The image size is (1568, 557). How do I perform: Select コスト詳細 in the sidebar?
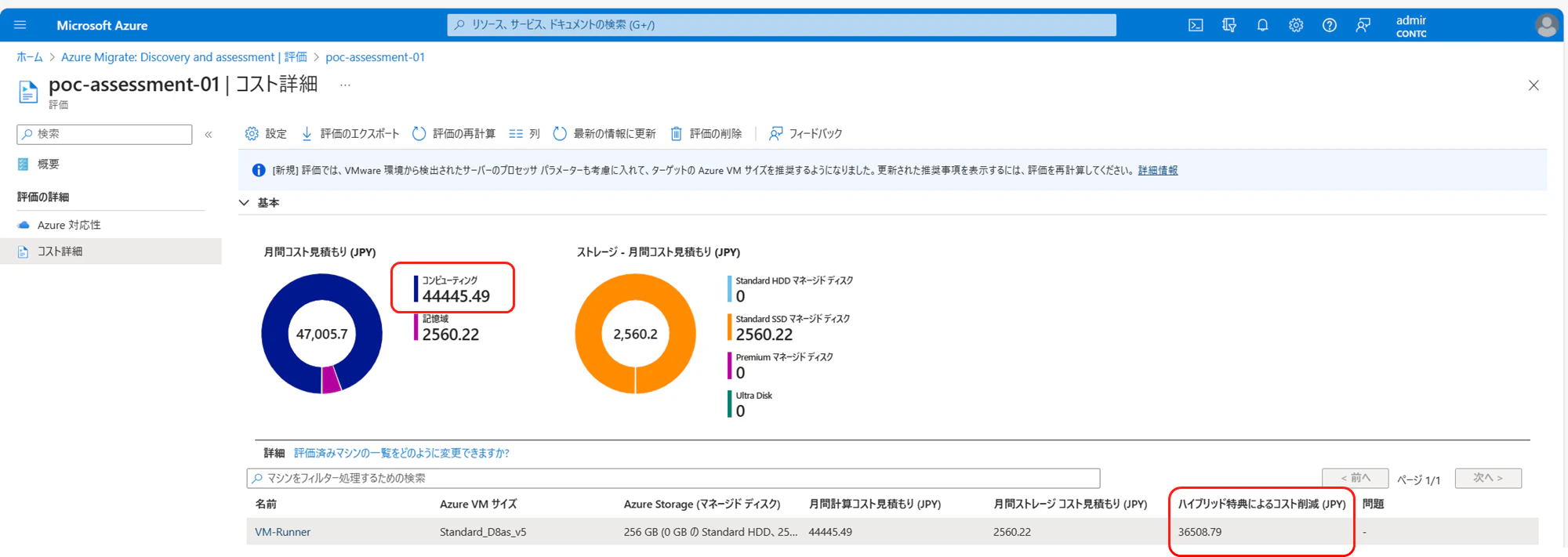[111, 251]
